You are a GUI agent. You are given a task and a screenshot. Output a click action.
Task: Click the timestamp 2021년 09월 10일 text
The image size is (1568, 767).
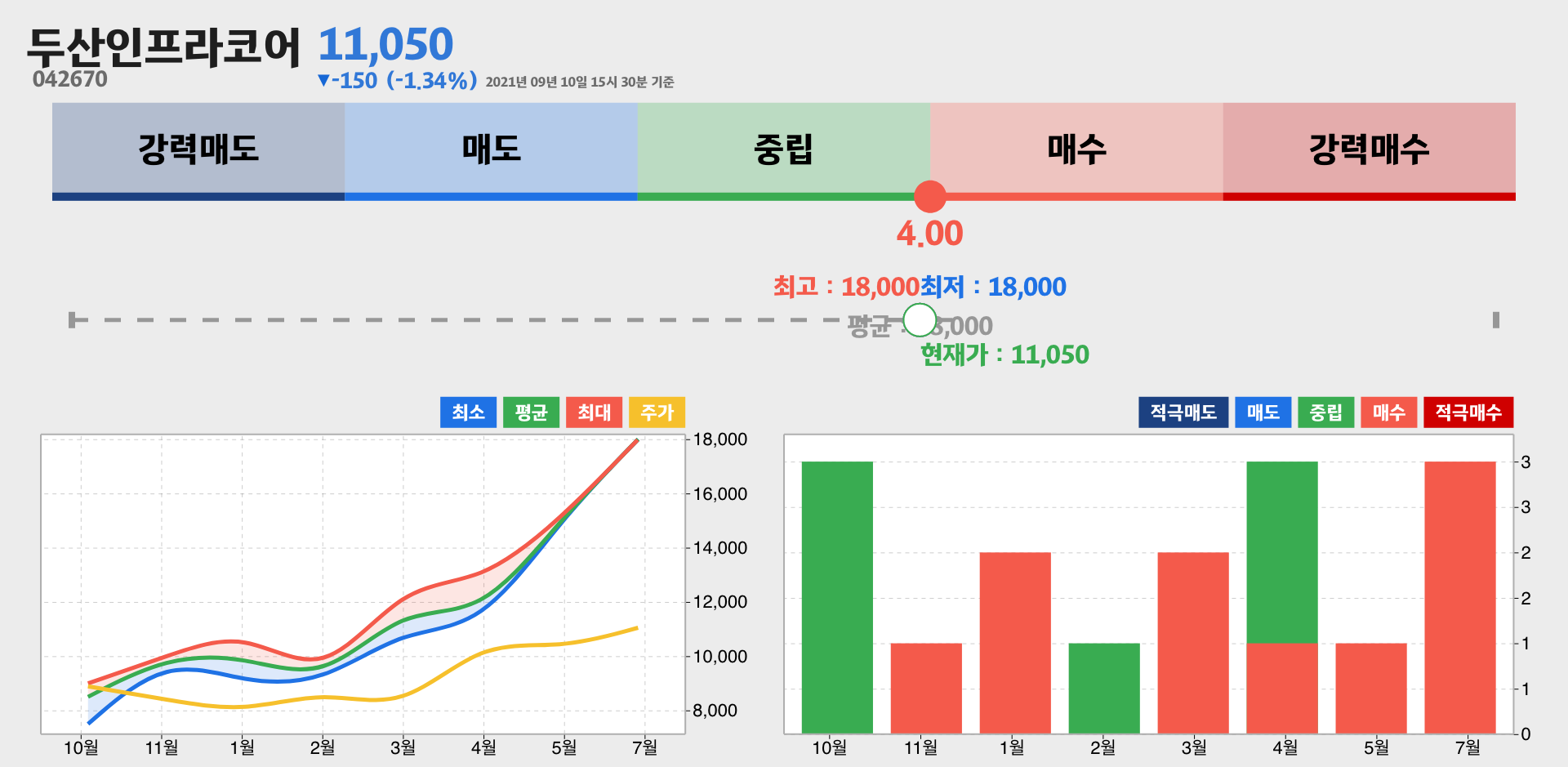pos(580,82)
